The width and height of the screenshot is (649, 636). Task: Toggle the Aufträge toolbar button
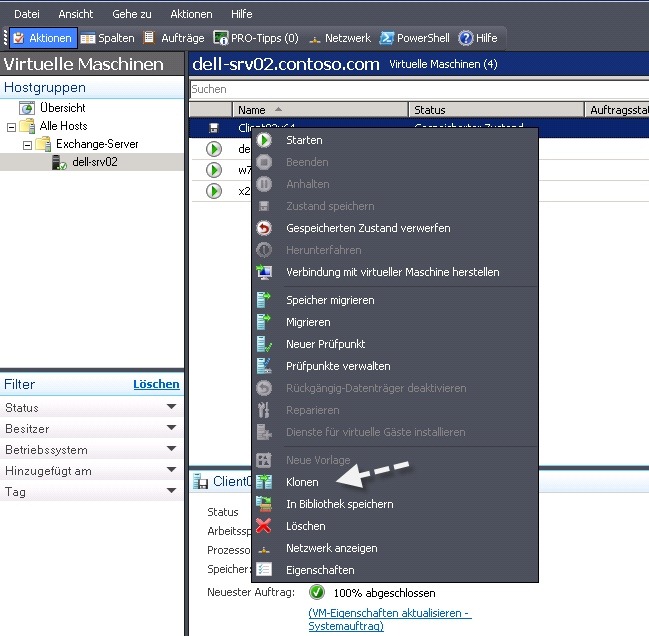(173, 38)
